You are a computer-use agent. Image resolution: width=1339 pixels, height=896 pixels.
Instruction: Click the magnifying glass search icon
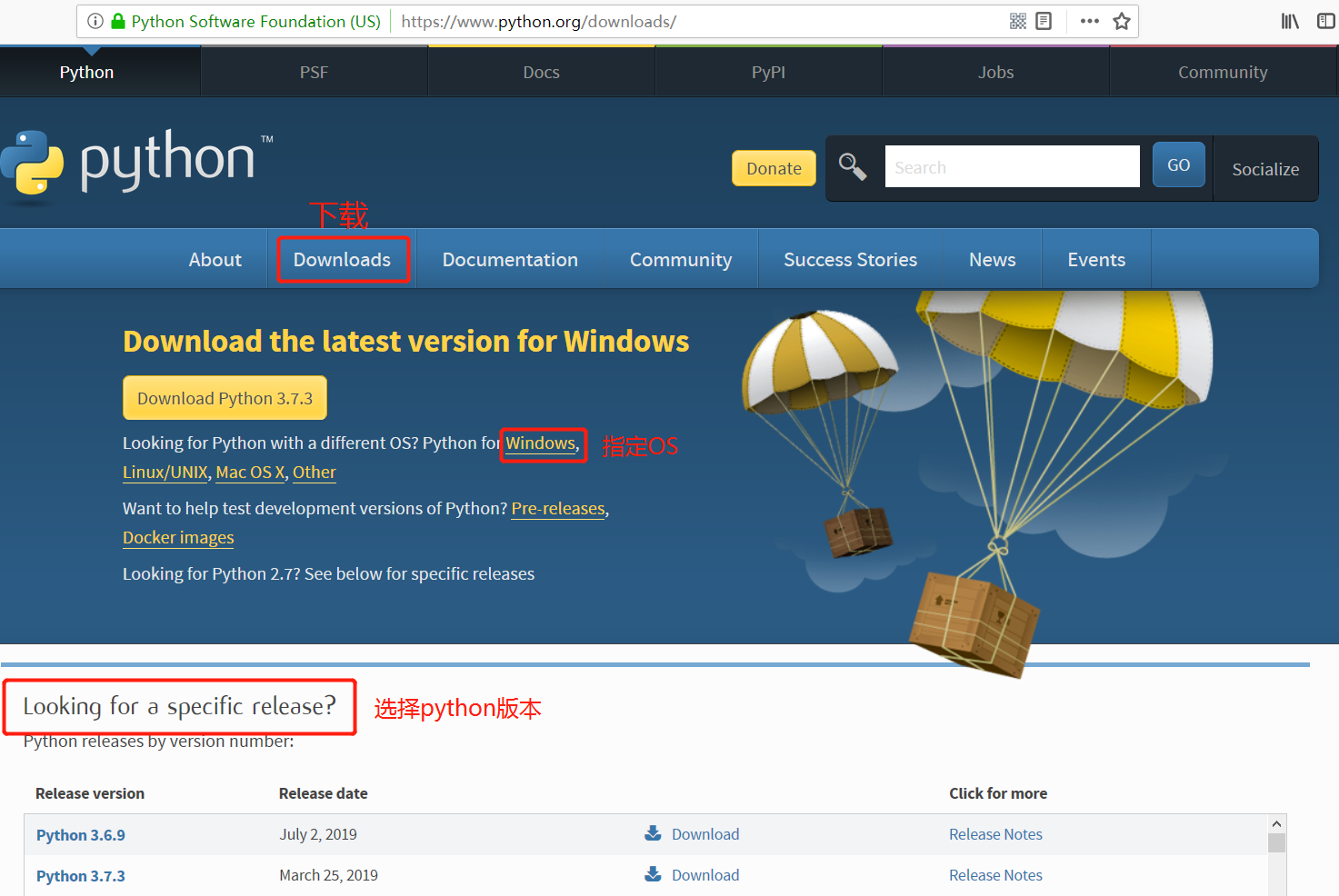tap(853, 167)
